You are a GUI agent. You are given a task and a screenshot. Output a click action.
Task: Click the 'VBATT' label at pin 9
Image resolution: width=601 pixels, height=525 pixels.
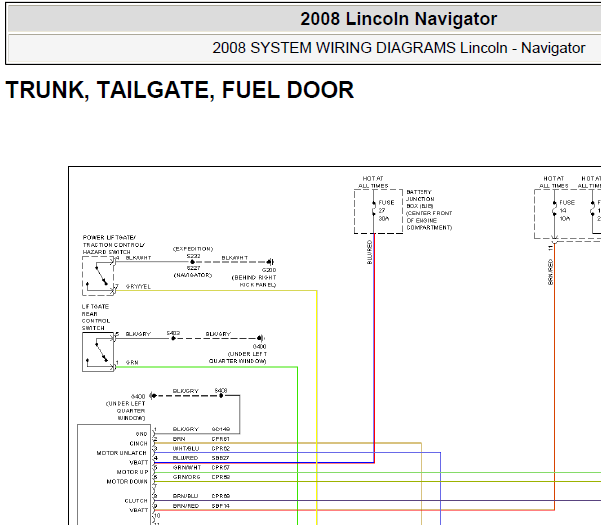[x=138, y=510]
